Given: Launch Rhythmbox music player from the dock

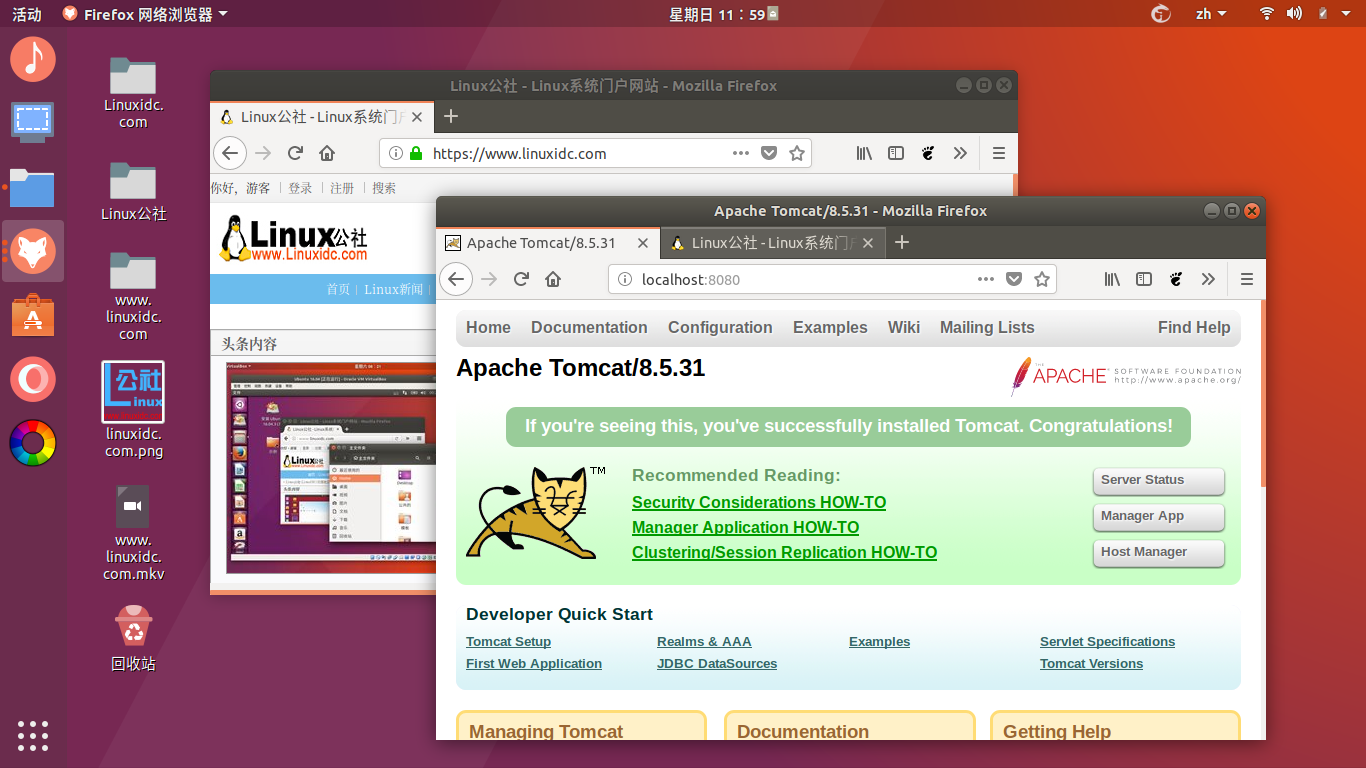Looking at the screenshot, I should click(33, 59).
